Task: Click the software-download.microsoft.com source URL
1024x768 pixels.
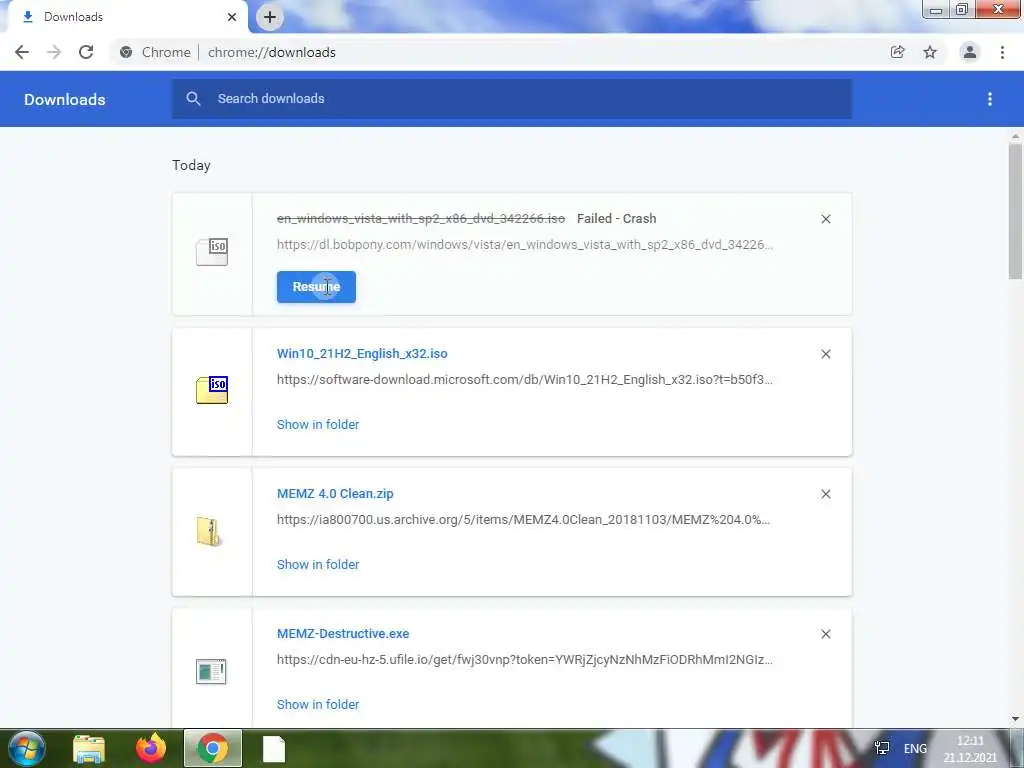Action: [x=524, y=379]
